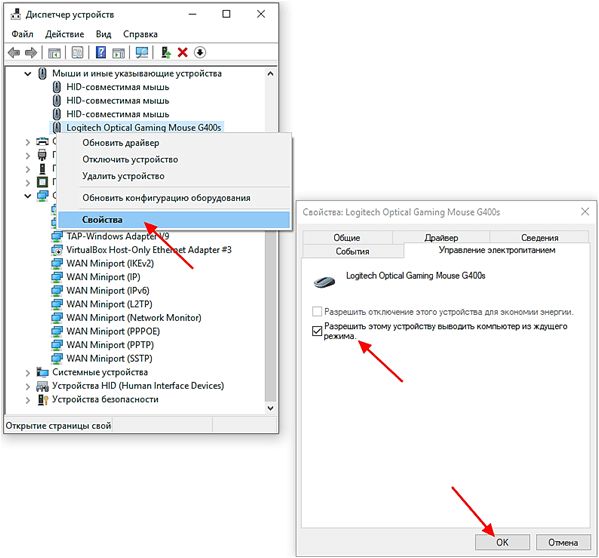Image resolution: width=599 pixels, height=558 pixels.
Task: Expand Устройства HID (Human Interface Devices) node
Action: 28,386
